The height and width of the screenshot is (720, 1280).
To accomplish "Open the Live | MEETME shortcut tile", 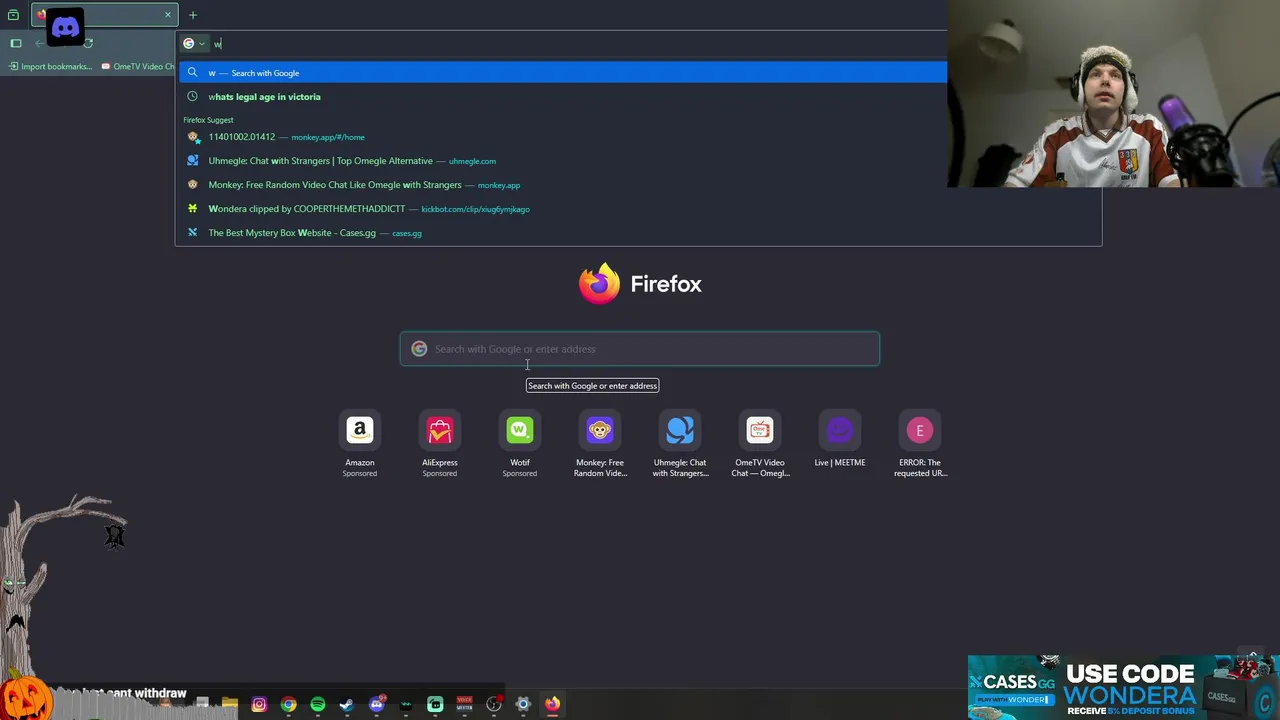I will coord(840,439).
